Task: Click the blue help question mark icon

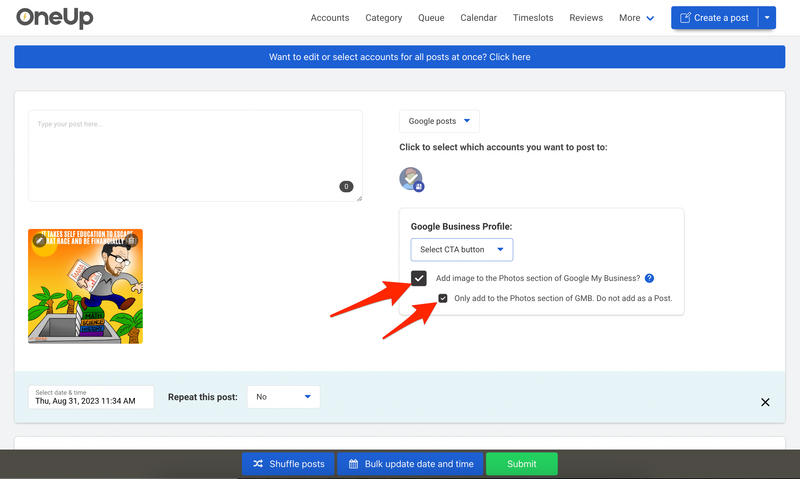Action: coord(649,278)
